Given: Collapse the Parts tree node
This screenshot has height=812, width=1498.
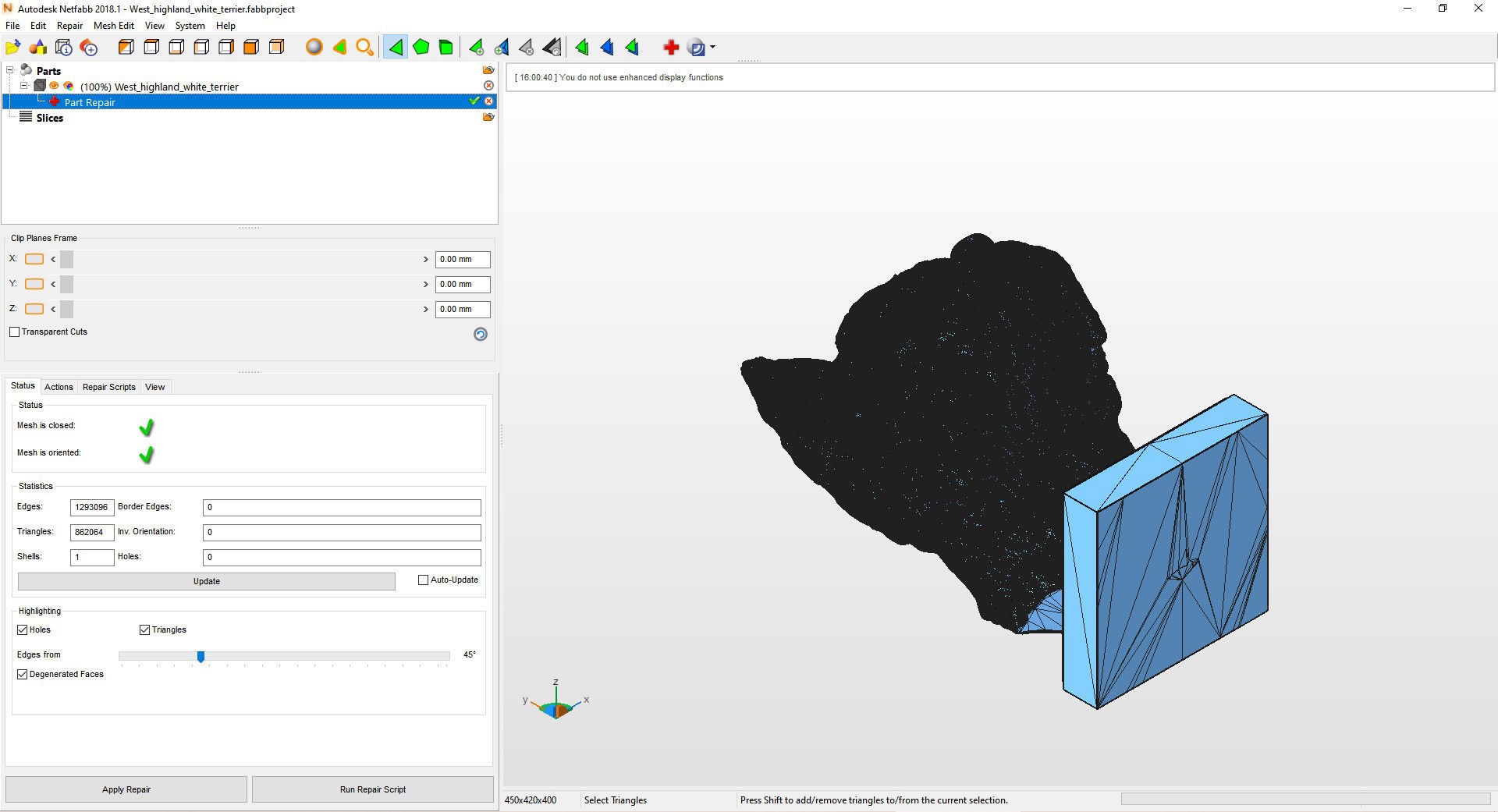Looking at the screenshot, I should click(10, 70).
